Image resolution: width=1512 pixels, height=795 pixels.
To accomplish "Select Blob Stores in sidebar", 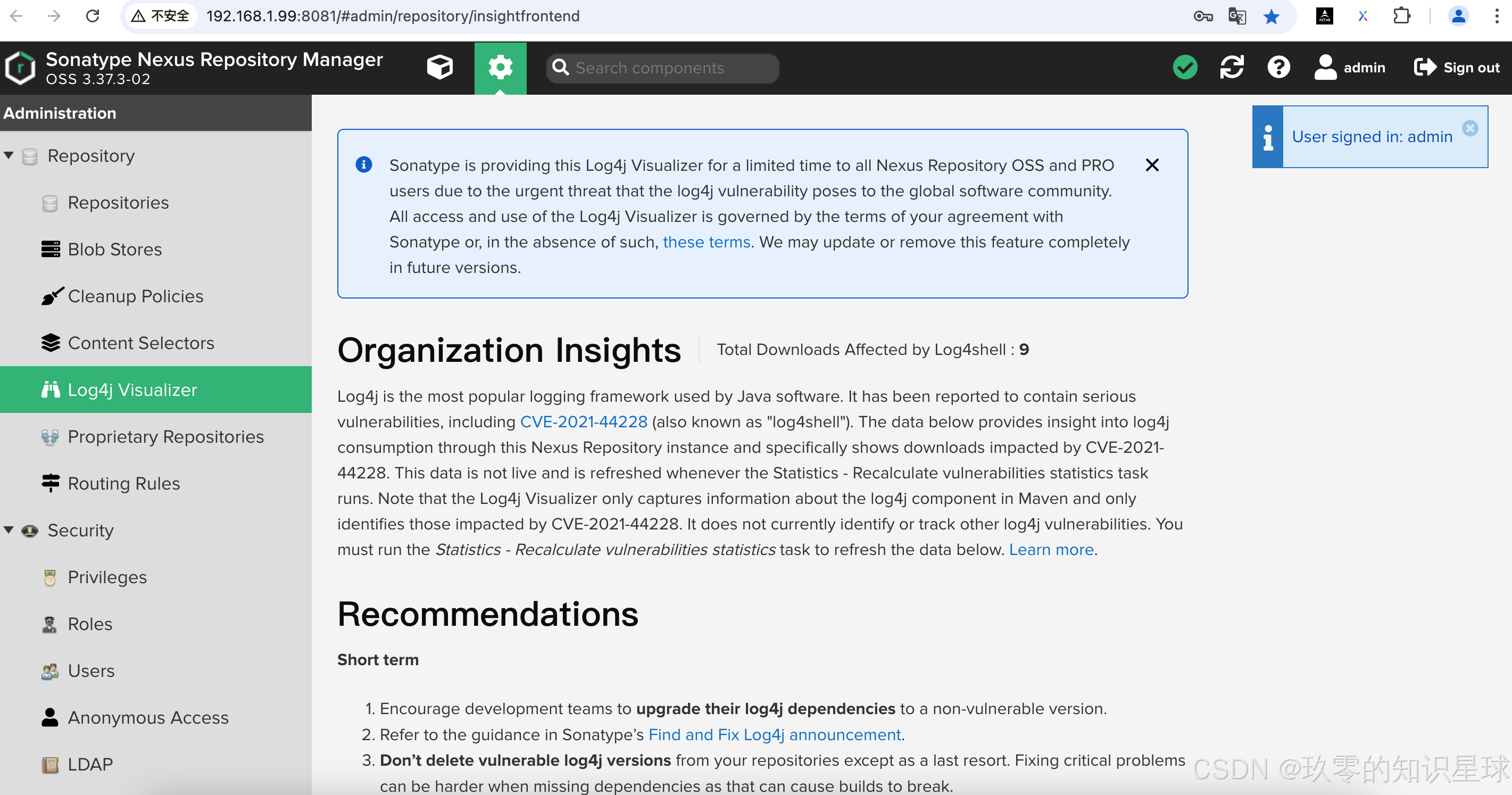I will pos(114,250).
